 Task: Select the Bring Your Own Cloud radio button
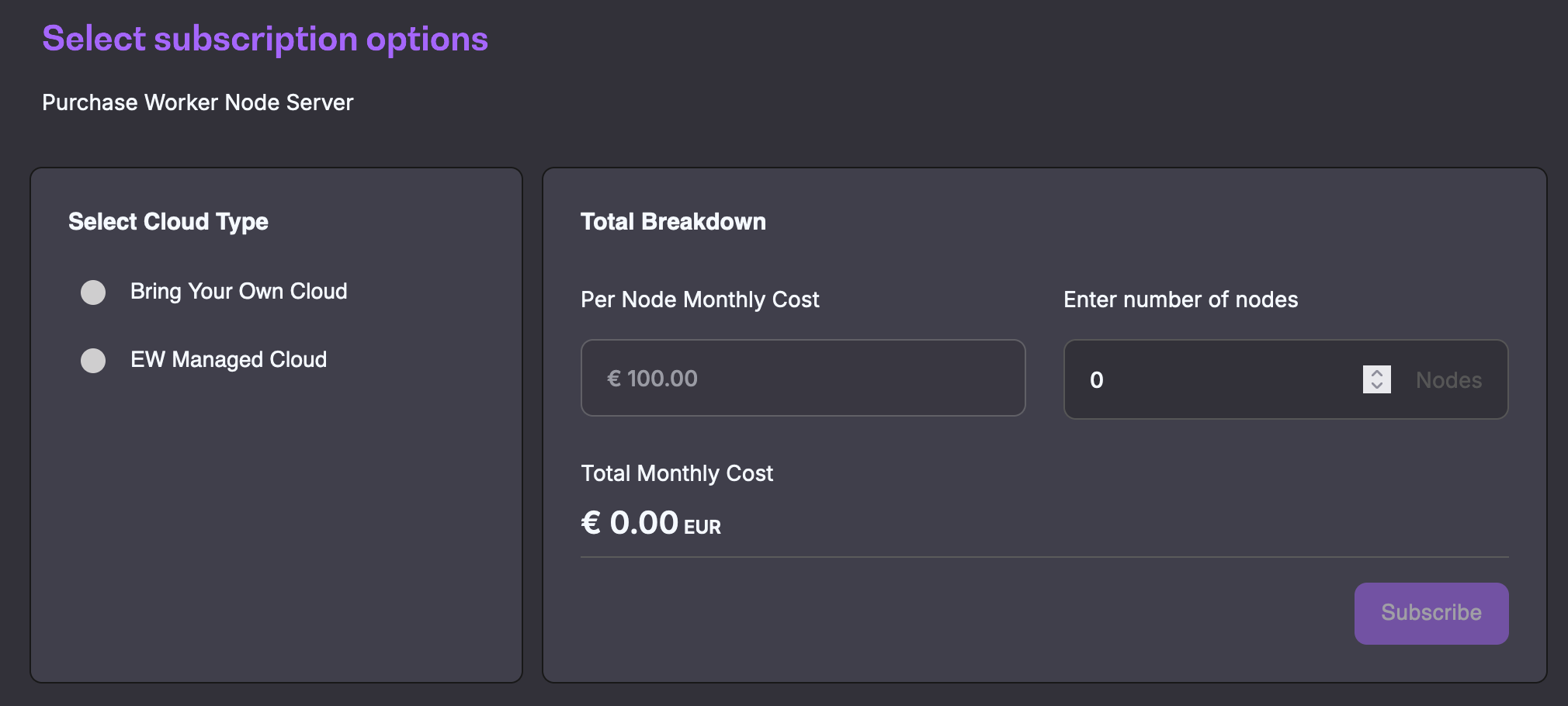coord(93,292)
